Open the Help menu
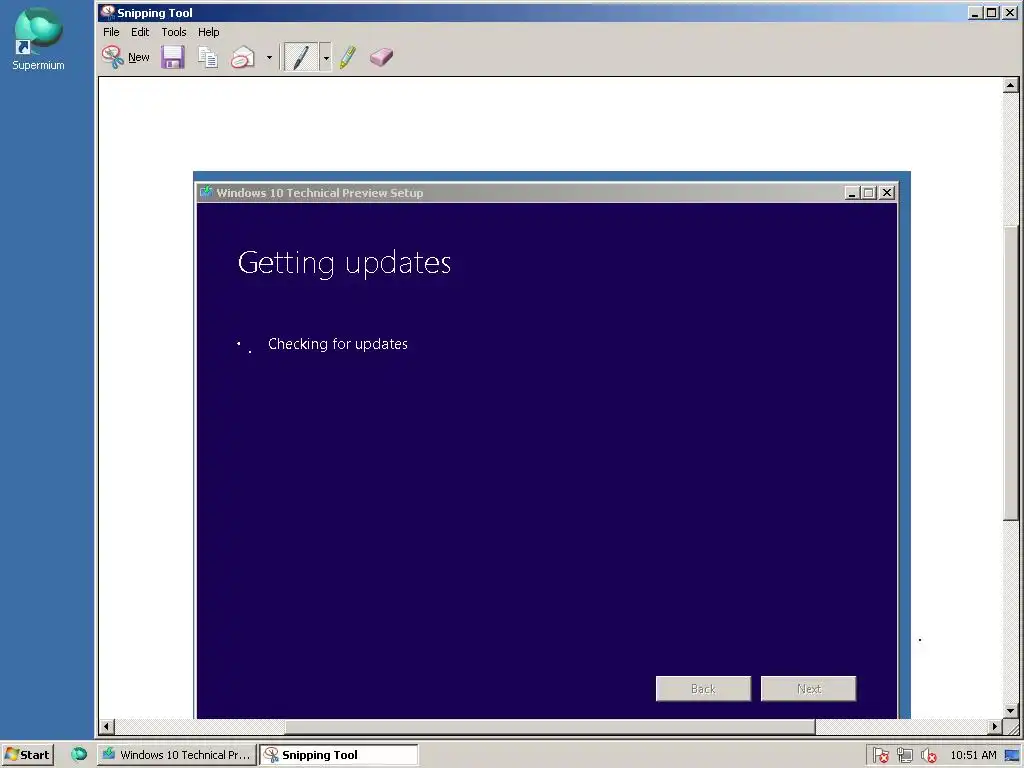The image size is (1024, 768). pyautogui.click(x=208, y=32)
